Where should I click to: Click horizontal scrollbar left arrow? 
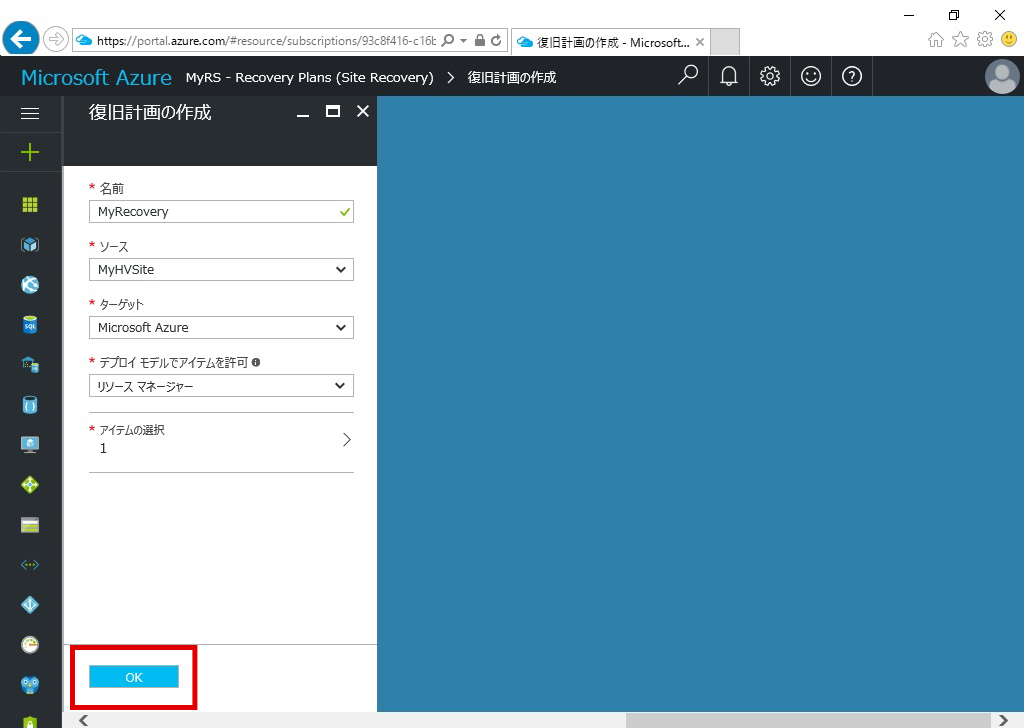point(84,720)
